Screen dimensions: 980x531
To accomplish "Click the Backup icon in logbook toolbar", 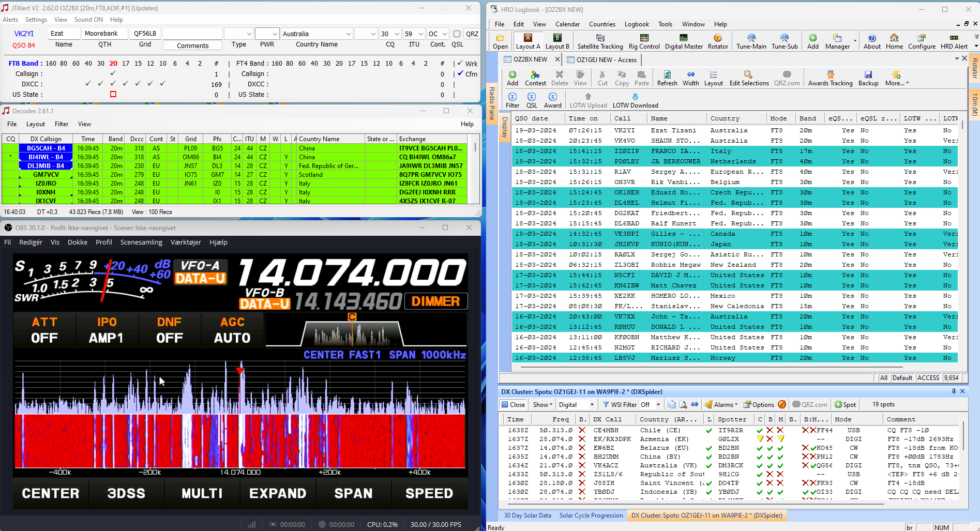I will pos(868,78).
